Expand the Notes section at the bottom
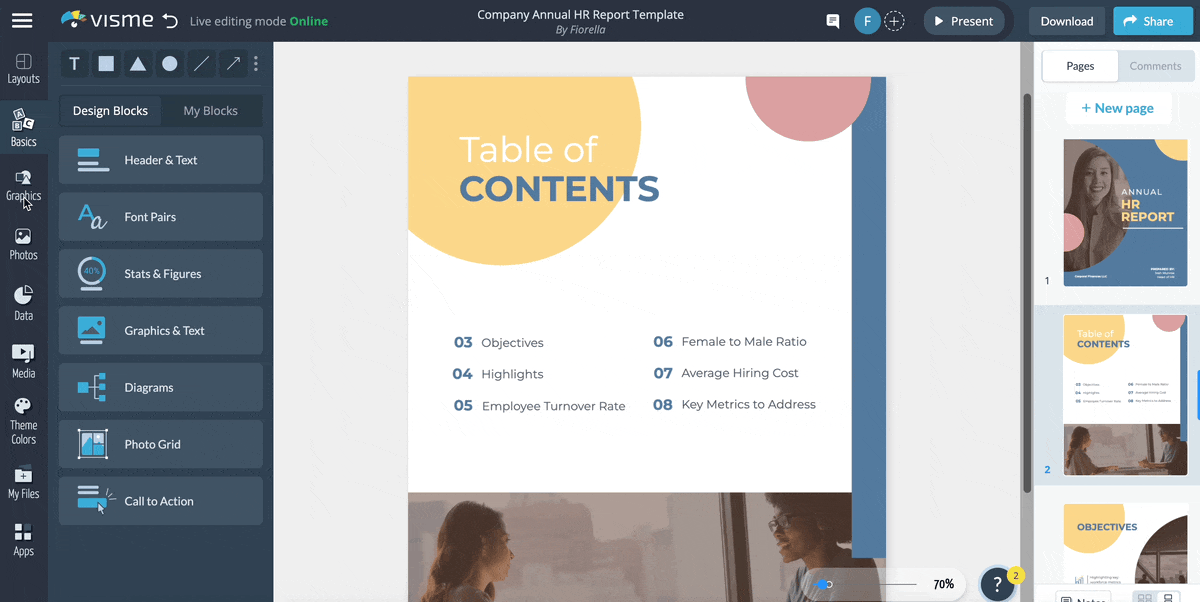Screen dimensions: 1200x602 [x=1083, y=595]
